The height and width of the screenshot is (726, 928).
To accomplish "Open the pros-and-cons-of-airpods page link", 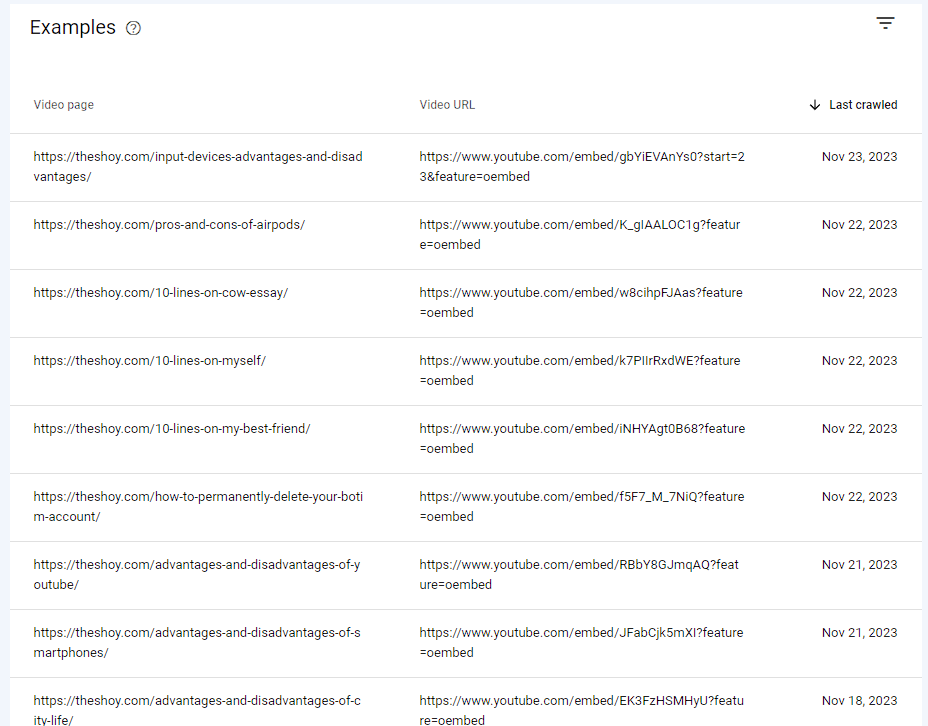I will point(167,224).
